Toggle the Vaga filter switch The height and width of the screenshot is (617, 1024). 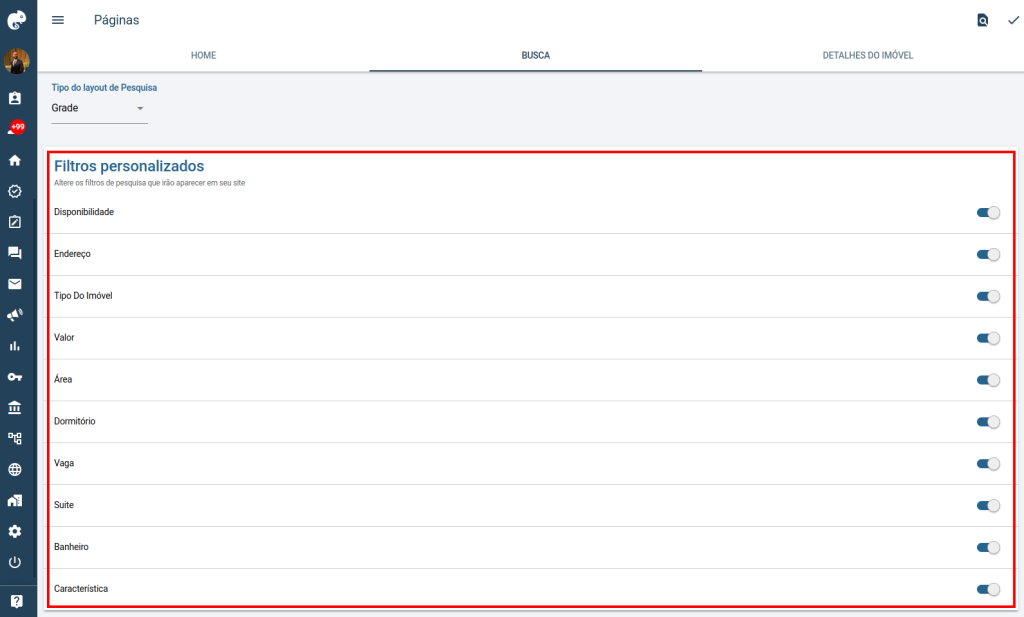click(988, 464)
